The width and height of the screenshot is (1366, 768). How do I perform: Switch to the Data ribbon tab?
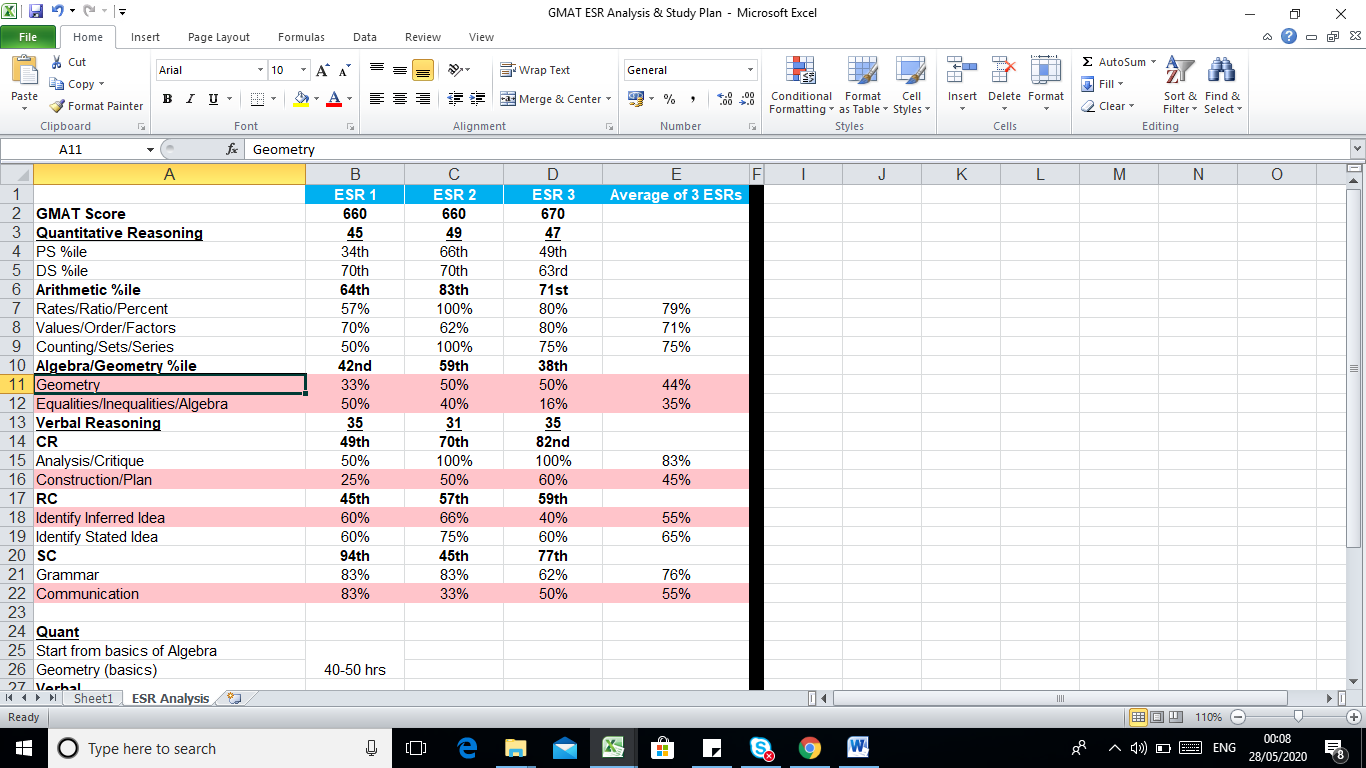365,37
